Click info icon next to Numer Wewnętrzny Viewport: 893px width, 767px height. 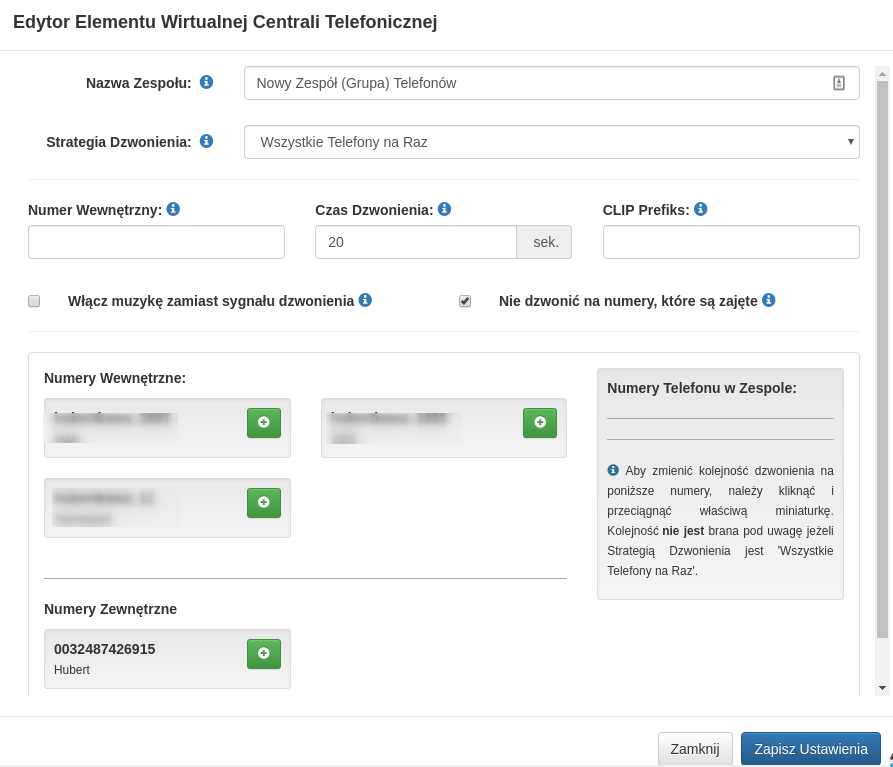click(x=173, y=209)
